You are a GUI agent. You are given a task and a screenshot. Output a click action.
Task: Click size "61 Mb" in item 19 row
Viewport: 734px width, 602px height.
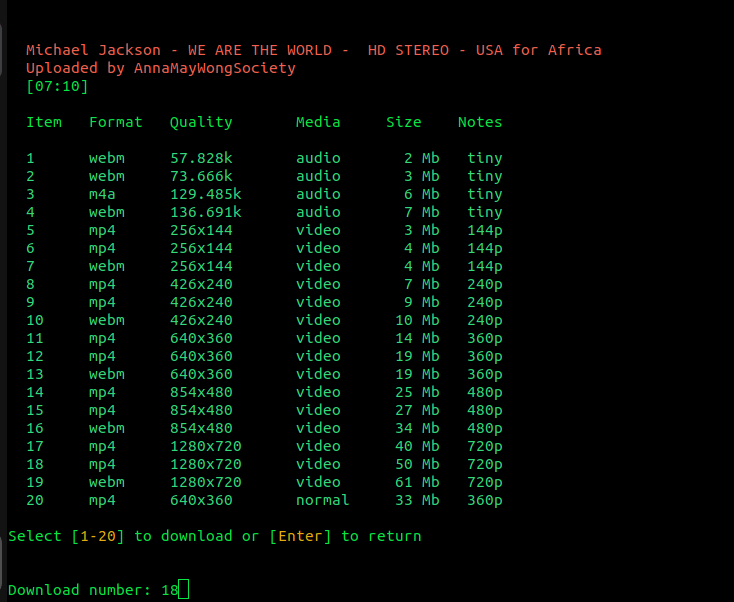(417, 483)
